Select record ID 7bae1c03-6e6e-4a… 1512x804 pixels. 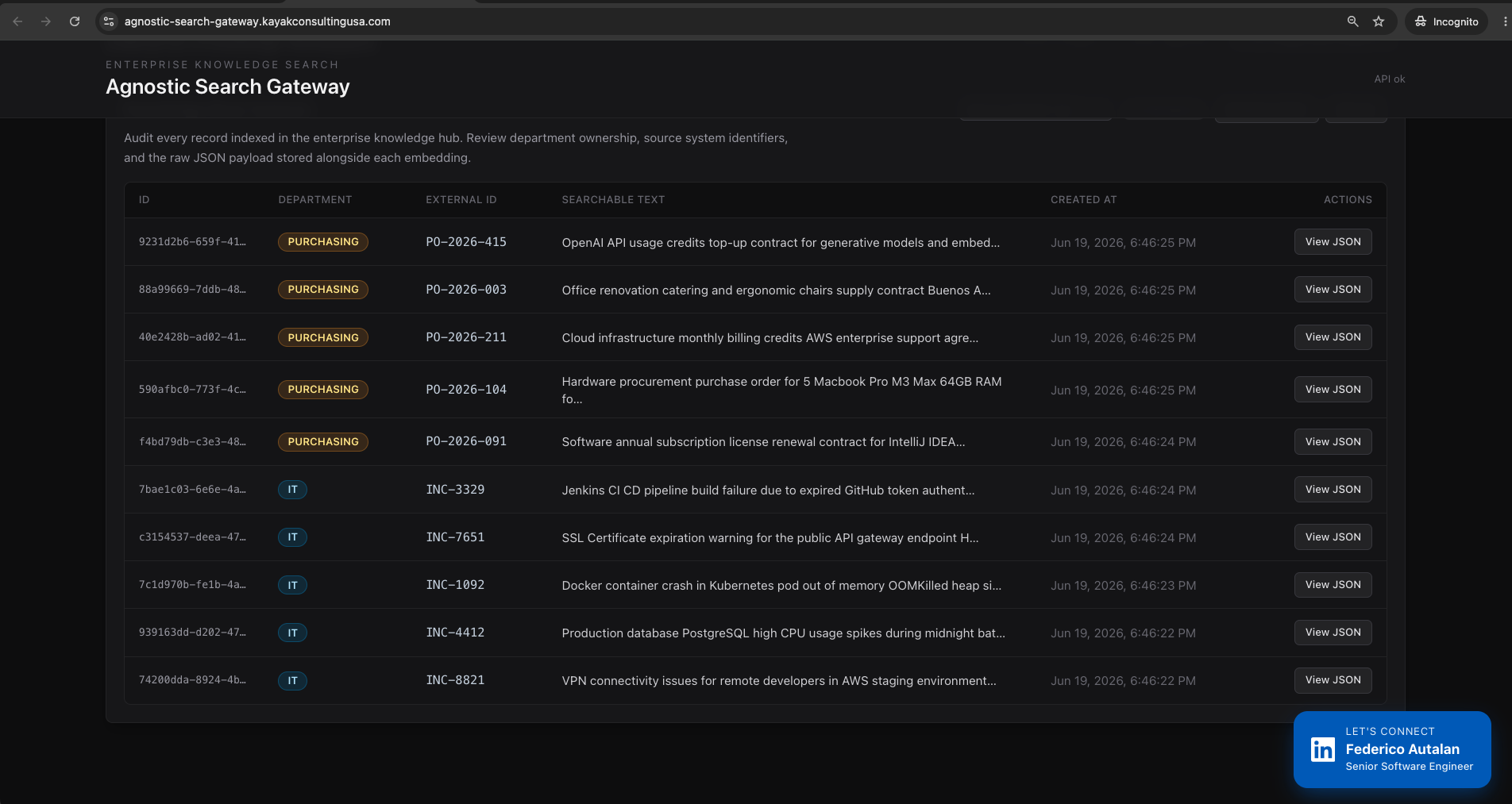192,490
